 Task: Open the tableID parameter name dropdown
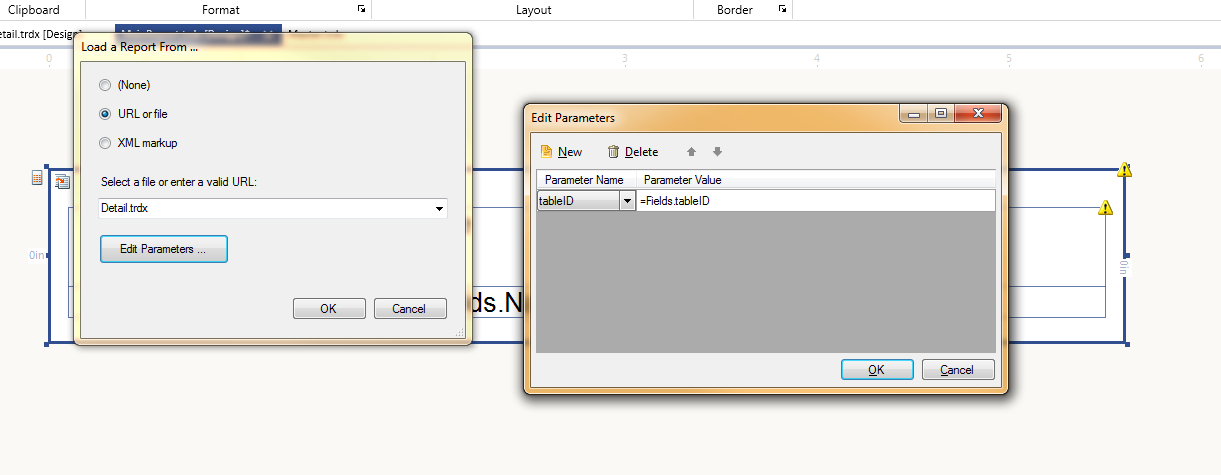(x=628, y=201)
